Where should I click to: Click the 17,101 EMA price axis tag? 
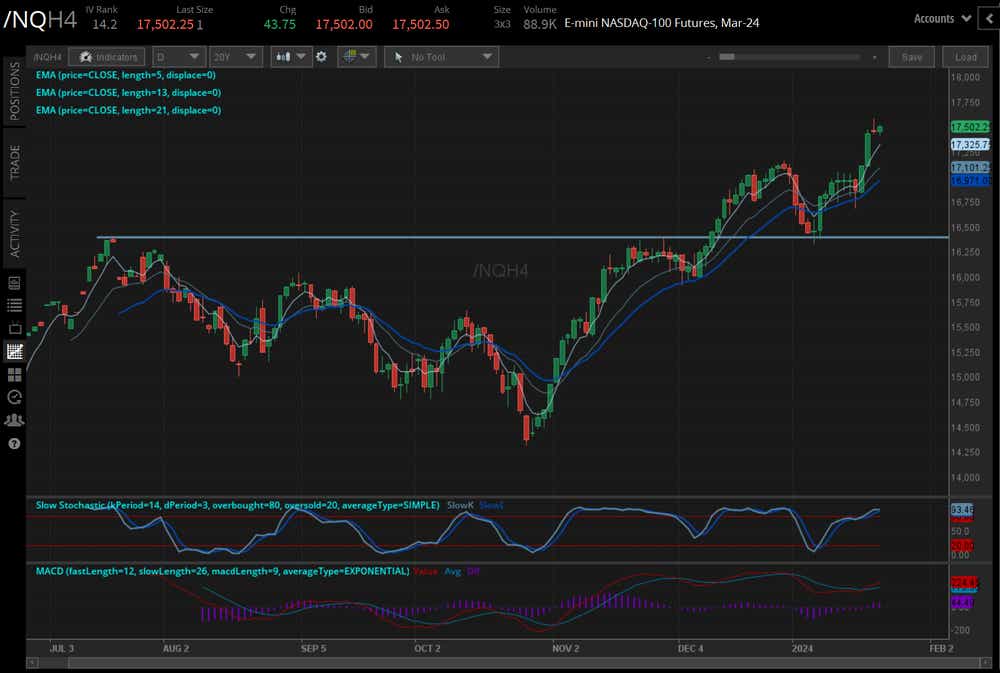pyautogui.click(x=970, y=167)
